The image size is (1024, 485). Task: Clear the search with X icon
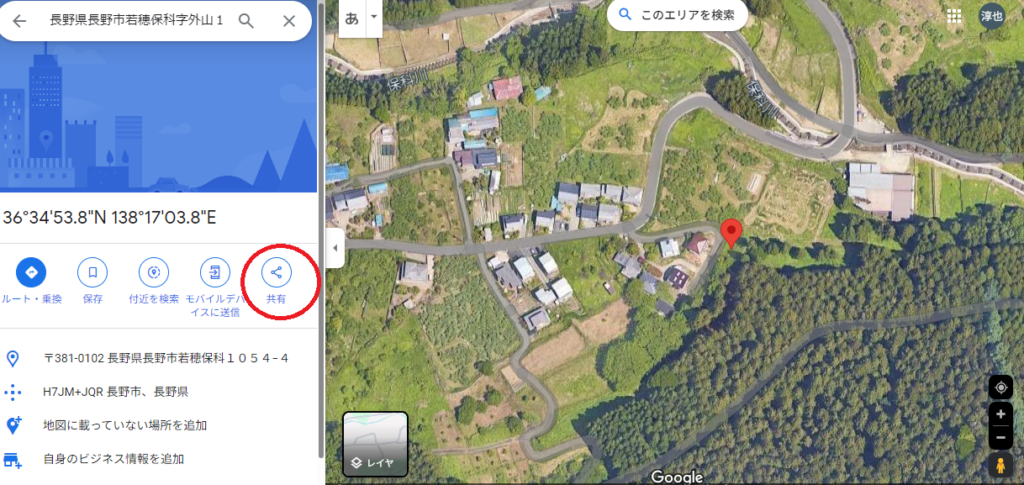289,21
